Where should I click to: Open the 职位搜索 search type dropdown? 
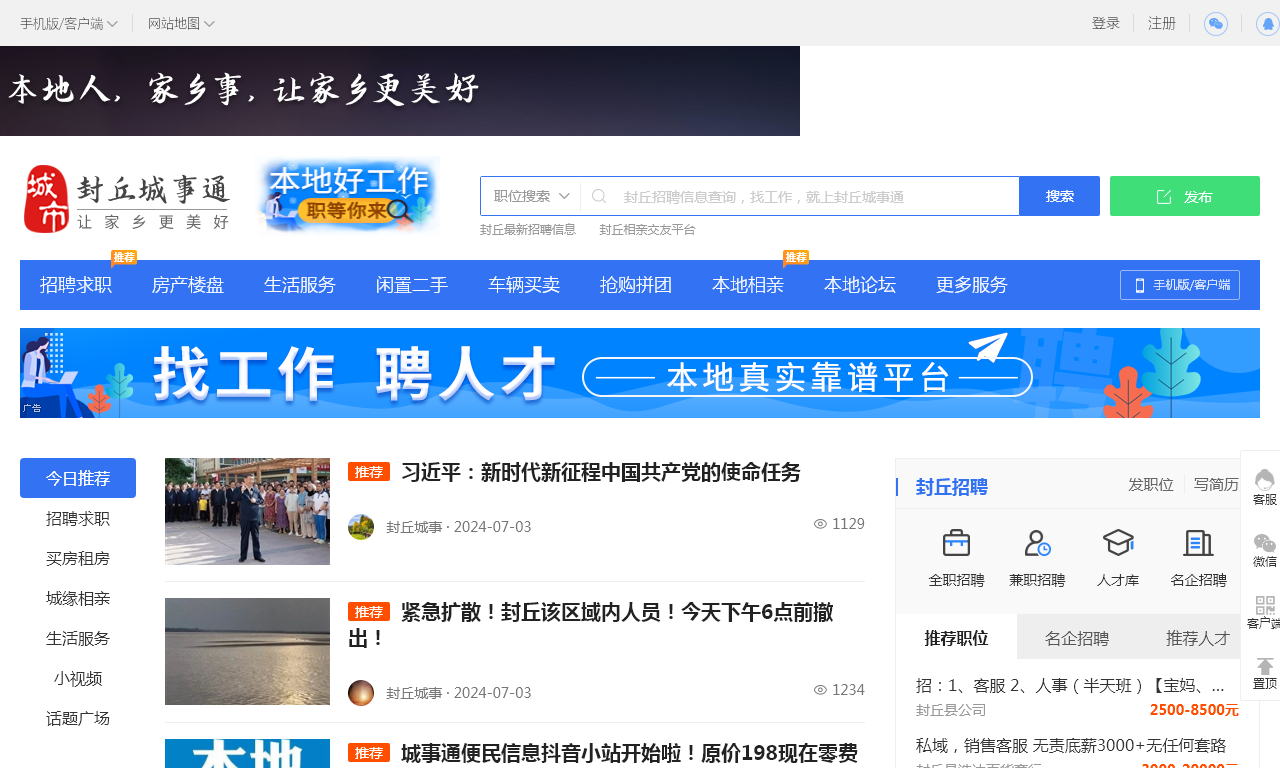pyautogui.click(x=531, y=196)
